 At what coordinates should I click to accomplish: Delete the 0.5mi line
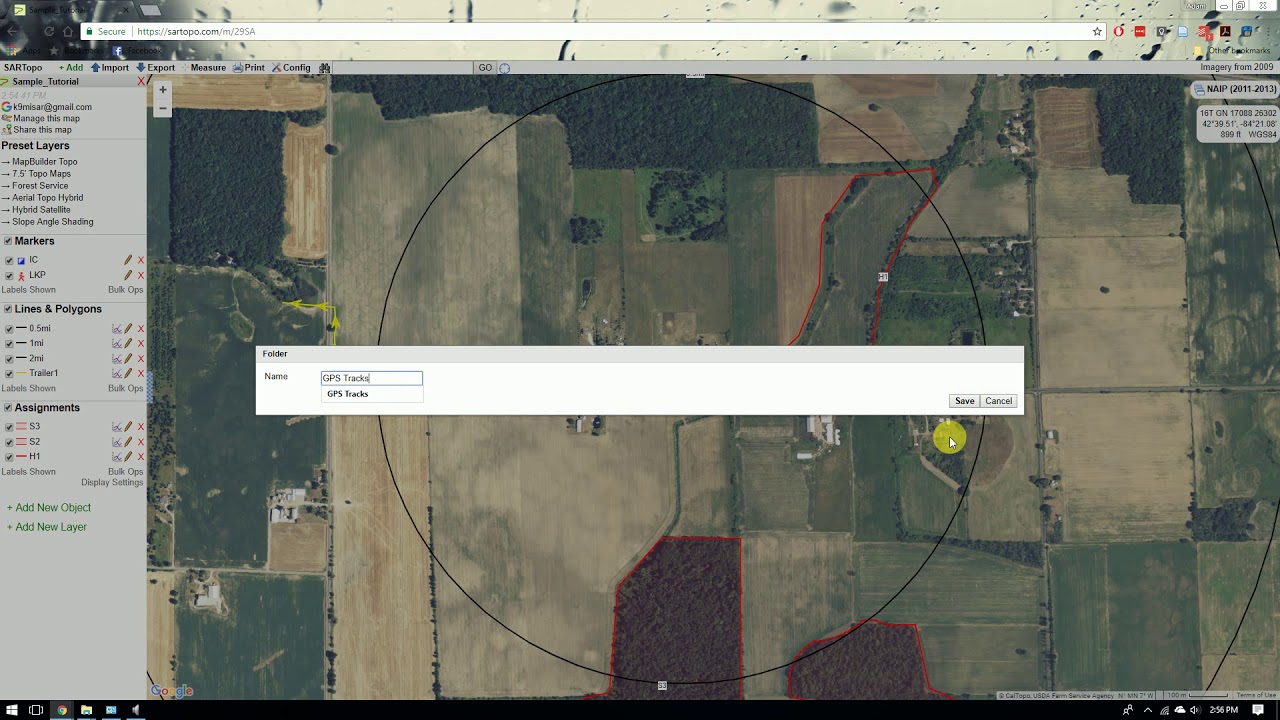coord(141,328)
